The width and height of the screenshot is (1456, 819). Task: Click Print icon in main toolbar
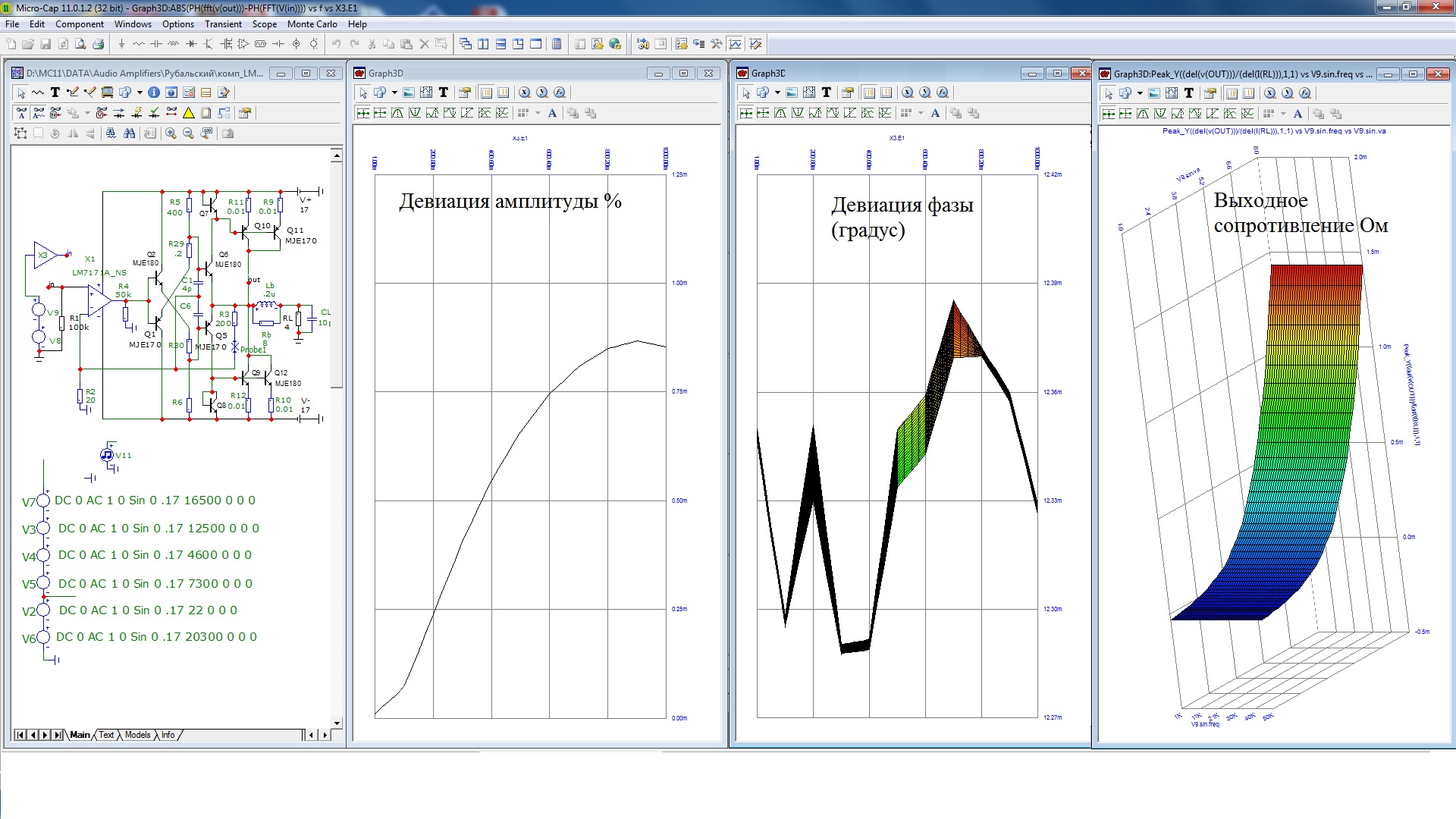(98, 44)
